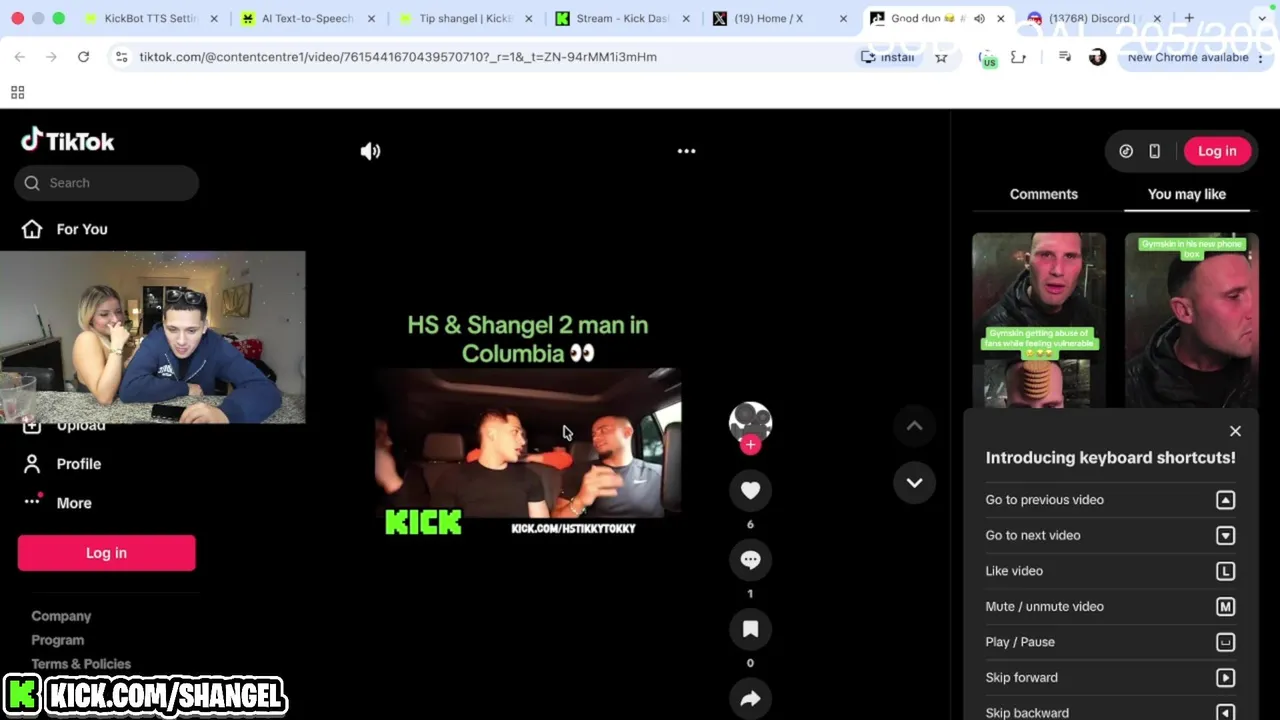Click the Search field in TikTok sidebar
Screen dimensions: 1280x720
tap(106, 183)
